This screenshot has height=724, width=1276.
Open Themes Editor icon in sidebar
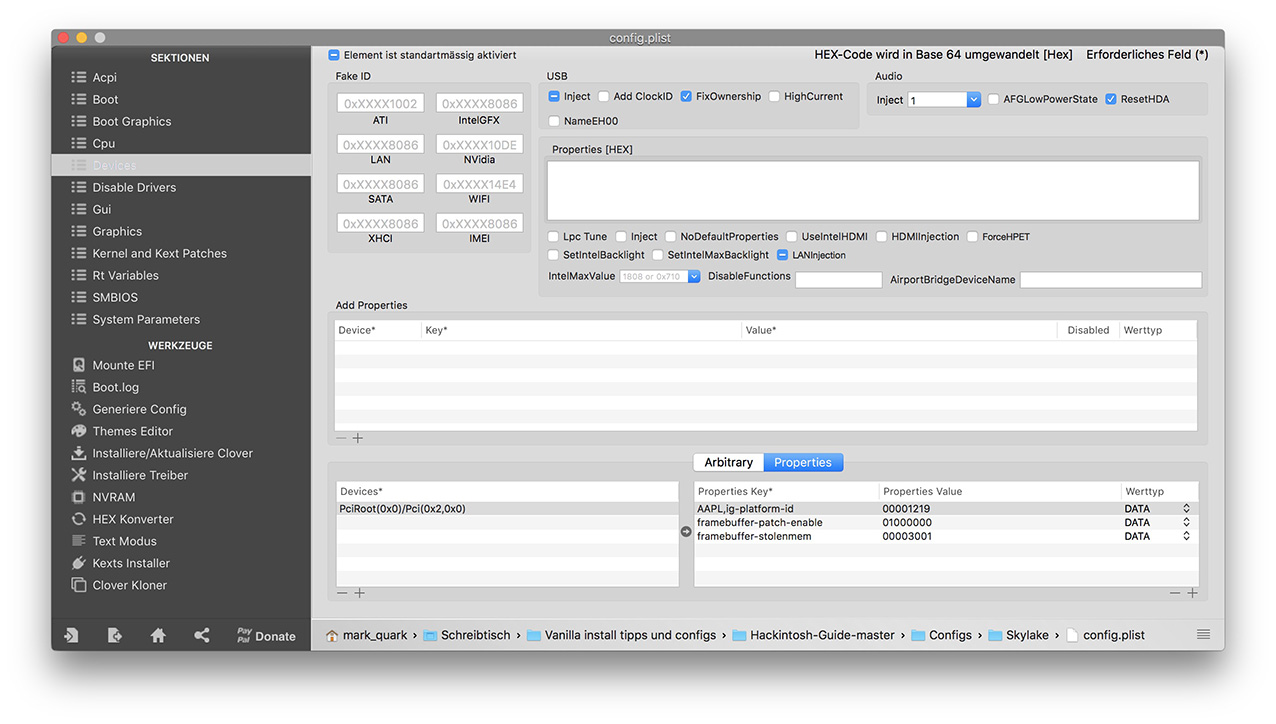(x=79, y=431)
